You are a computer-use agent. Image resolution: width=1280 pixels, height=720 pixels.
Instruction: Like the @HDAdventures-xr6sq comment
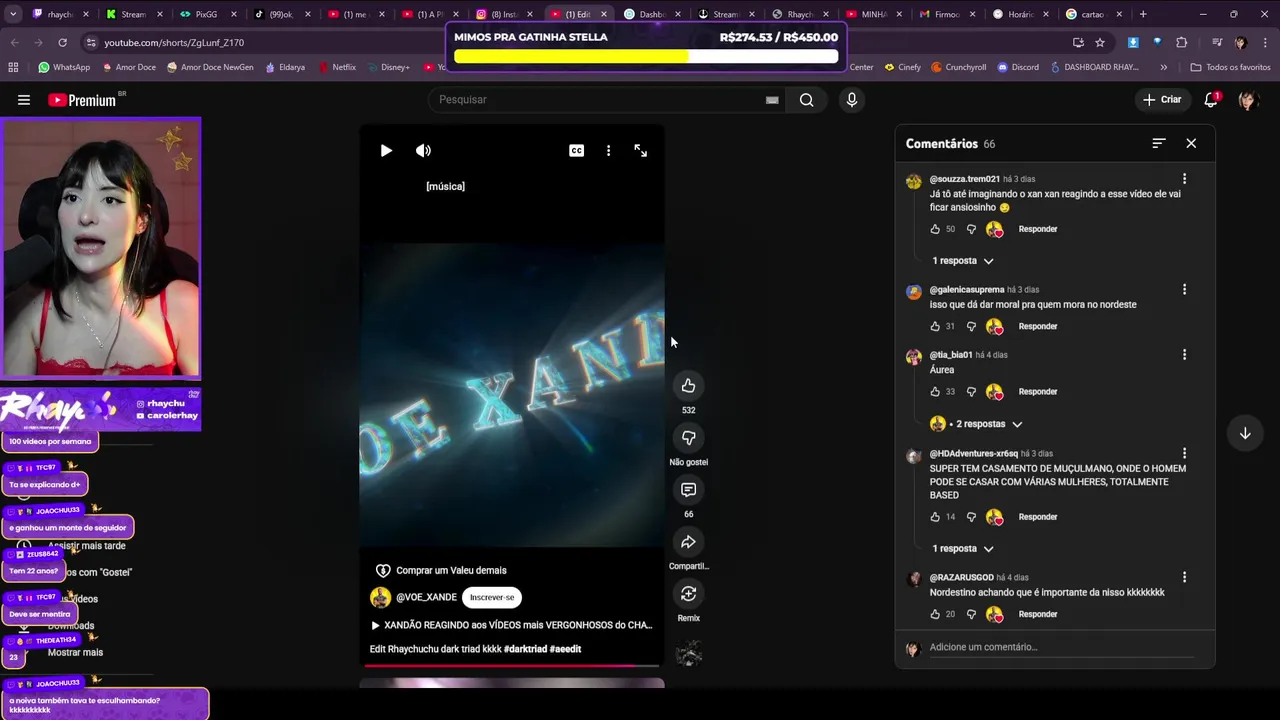click(x=935, y=517)
